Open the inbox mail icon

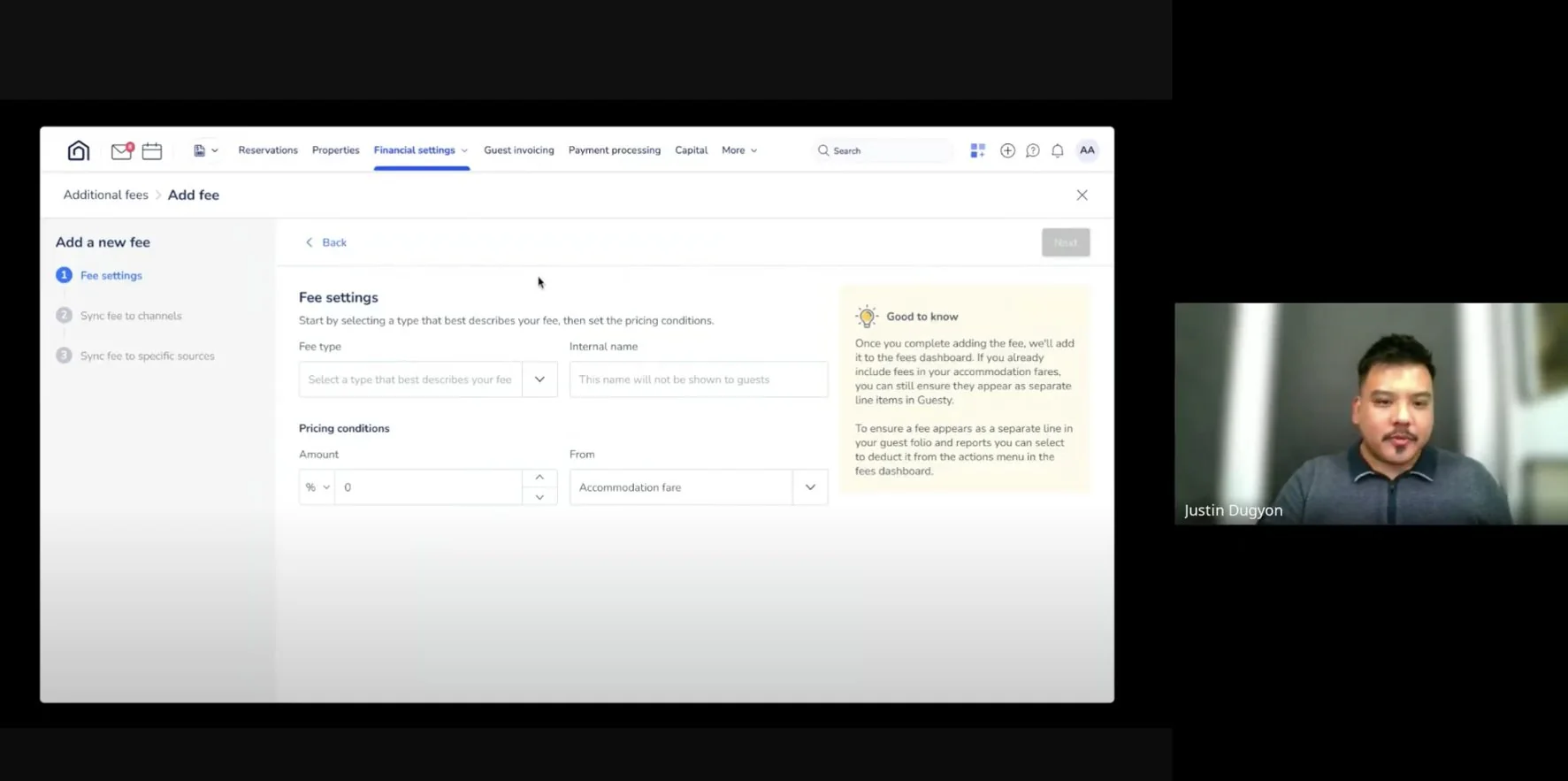(x=122, y=150)
